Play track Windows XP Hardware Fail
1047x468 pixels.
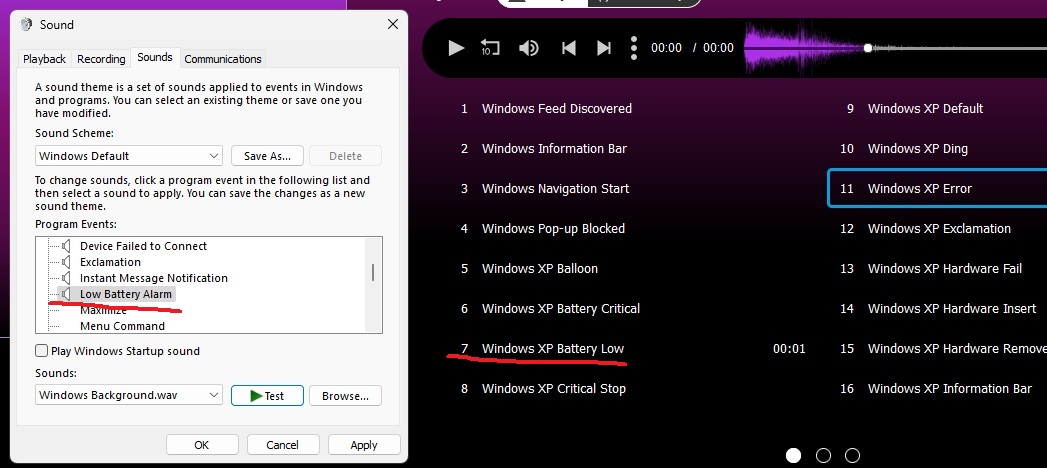(945, 268)
